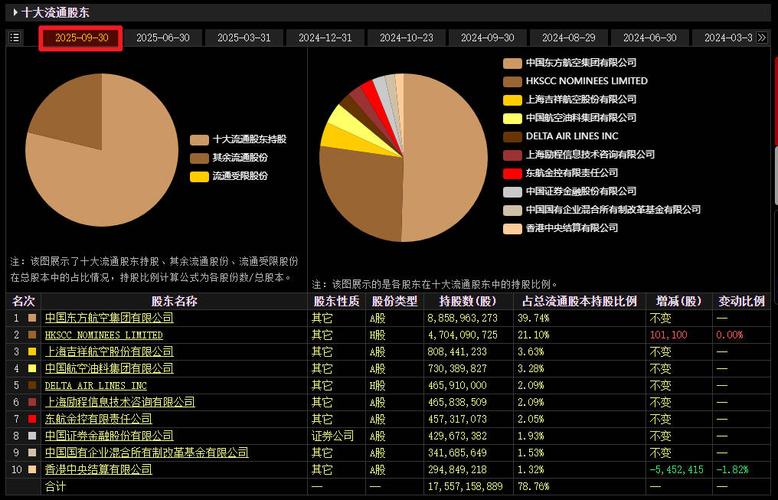Select the 2024-08-29 date tab
Screen dimensions: 778x500
tap(569, 38)
